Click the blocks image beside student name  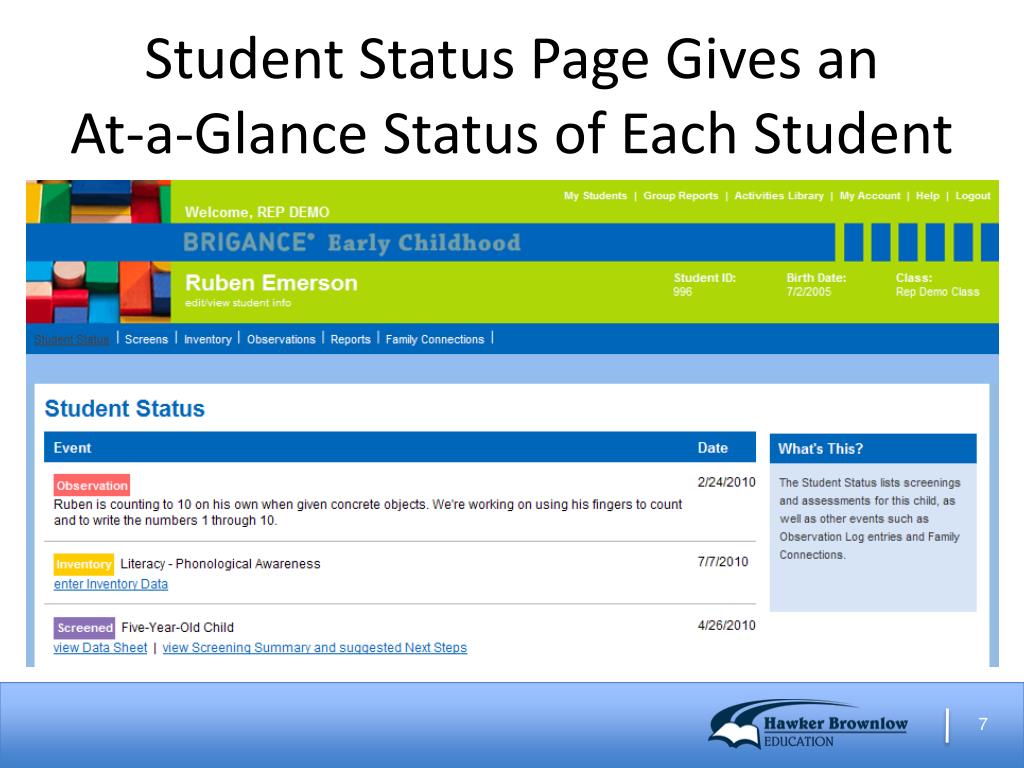[99, 292]
